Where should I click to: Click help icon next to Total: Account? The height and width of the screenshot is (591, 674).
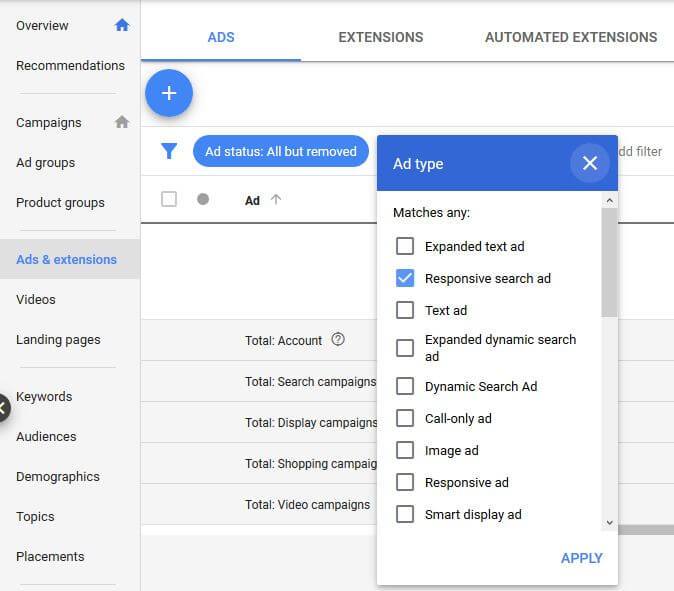point(338,340)
